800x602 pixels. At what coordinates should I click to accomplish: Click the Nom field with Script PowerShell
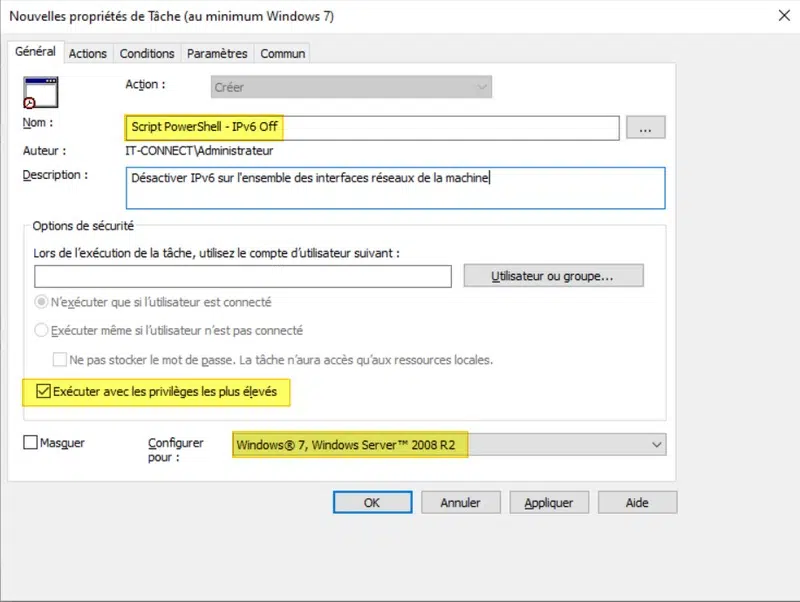tap(372, 127)
